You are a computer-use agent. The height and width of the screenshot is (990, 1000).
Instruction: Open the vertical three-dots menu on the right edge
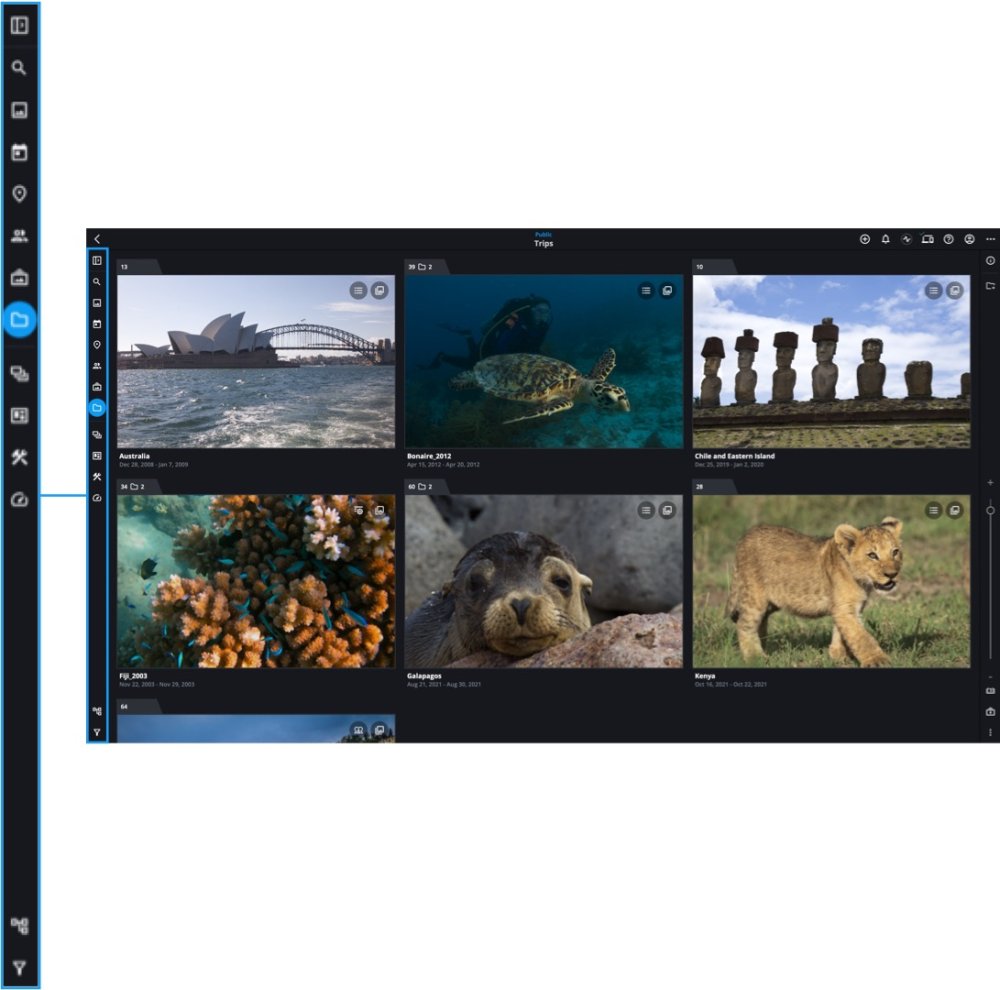pos(990,732)
